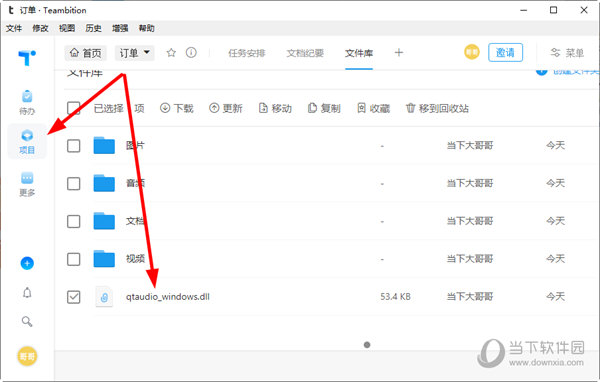Click 移动 move toolbar action
Viewport: 600px width, 382px height.
point(275,108)
